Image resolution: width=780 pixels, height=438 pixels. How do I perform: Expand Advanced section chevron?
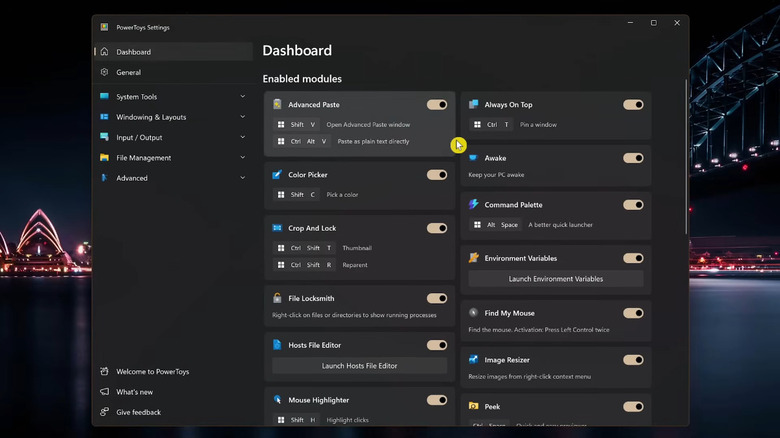[243, 178]
